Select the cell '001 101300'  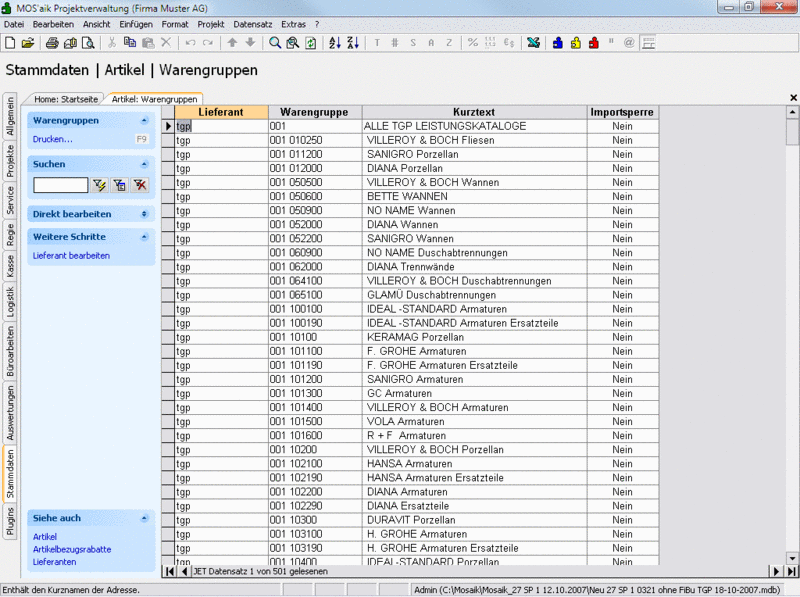tap(315, 393)
